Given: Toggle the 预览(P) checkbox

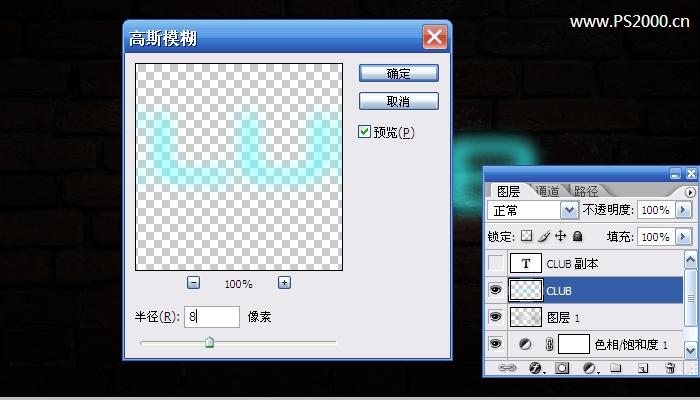Looking at the screenshot, I should (x=364, y=132).
